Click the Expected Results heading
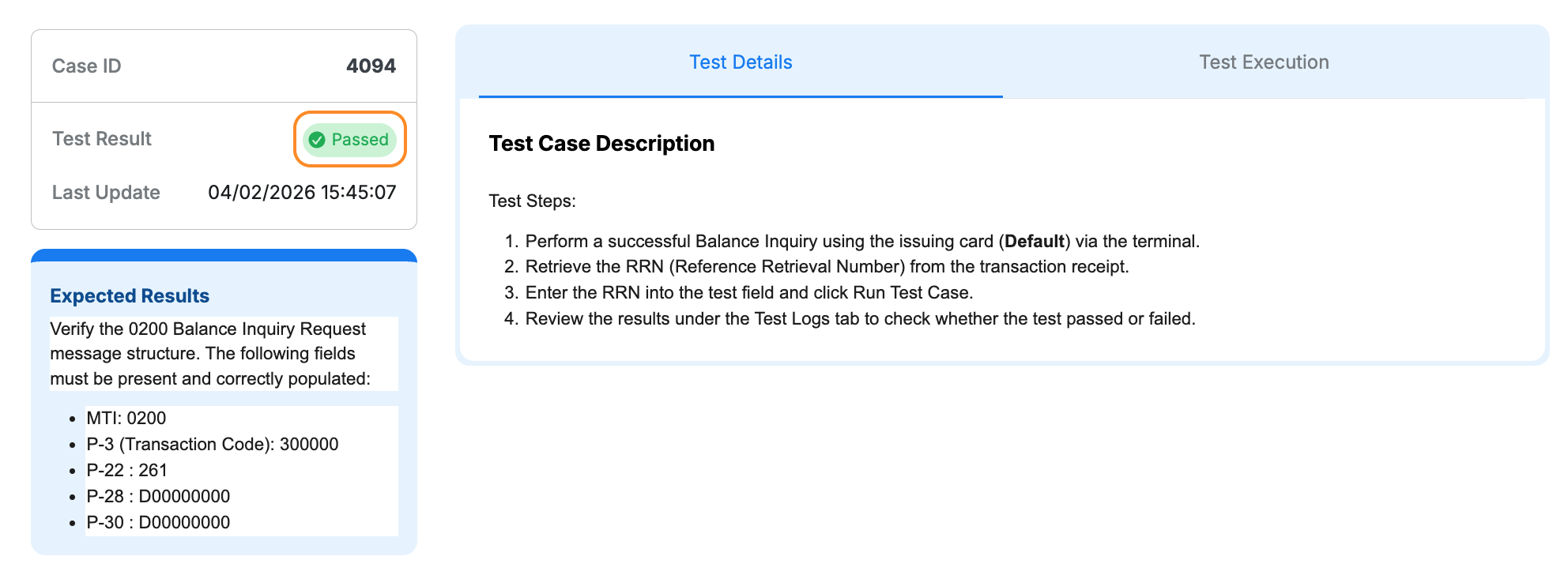This screenshot has height=575, width=1568. [130, 295]
